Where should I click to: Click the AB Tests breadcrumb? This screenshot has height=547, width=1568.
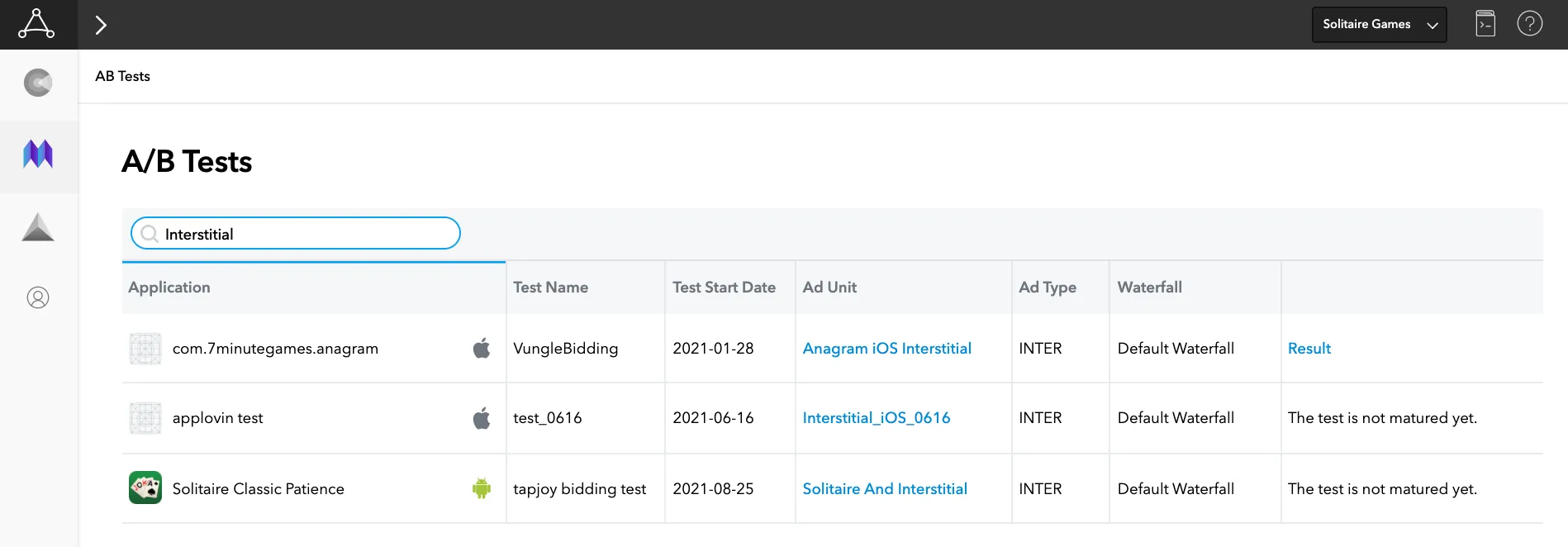click(122, 76)
